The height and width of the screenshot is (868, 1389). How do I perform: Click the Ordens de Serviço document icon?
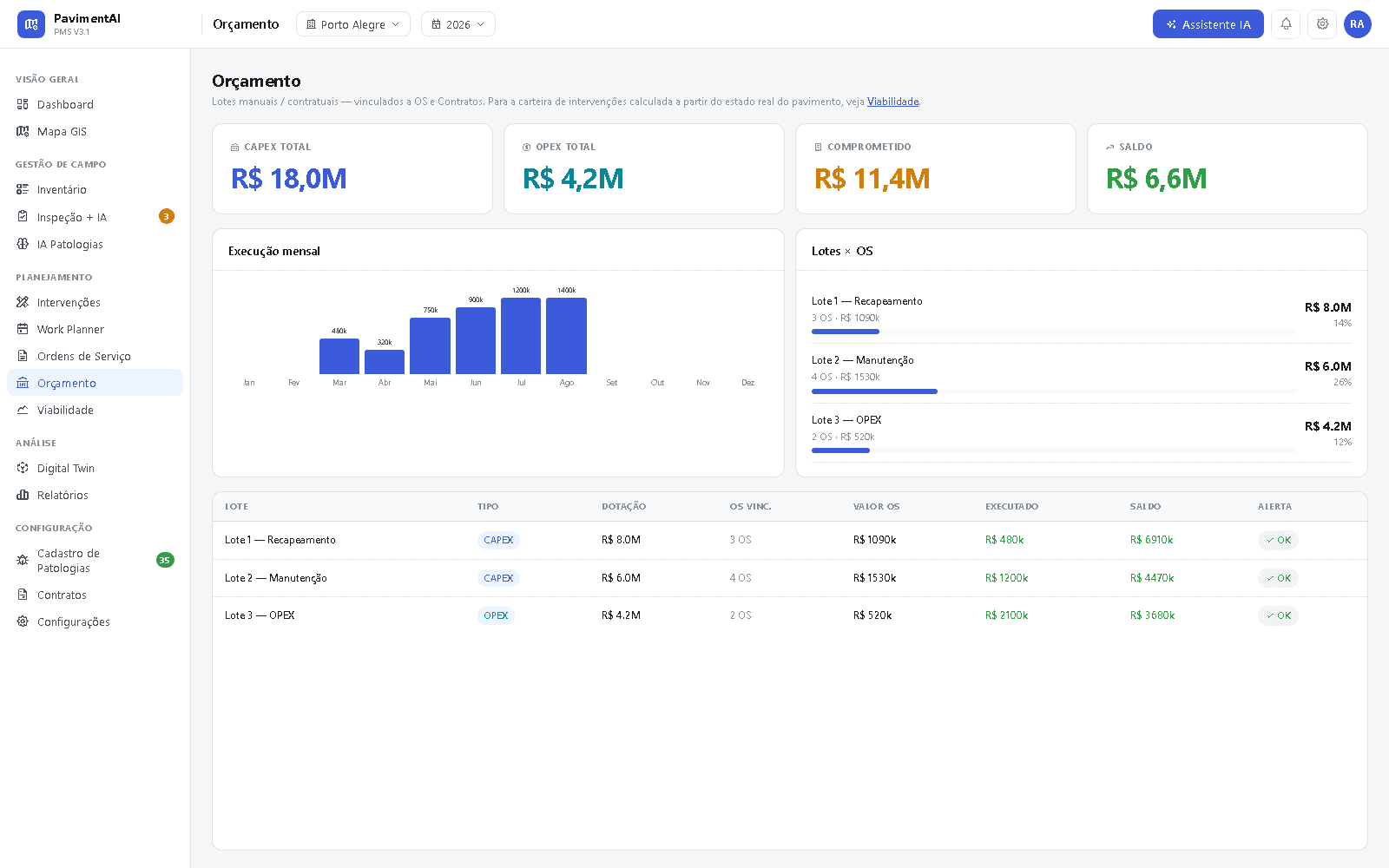[23, 356]
